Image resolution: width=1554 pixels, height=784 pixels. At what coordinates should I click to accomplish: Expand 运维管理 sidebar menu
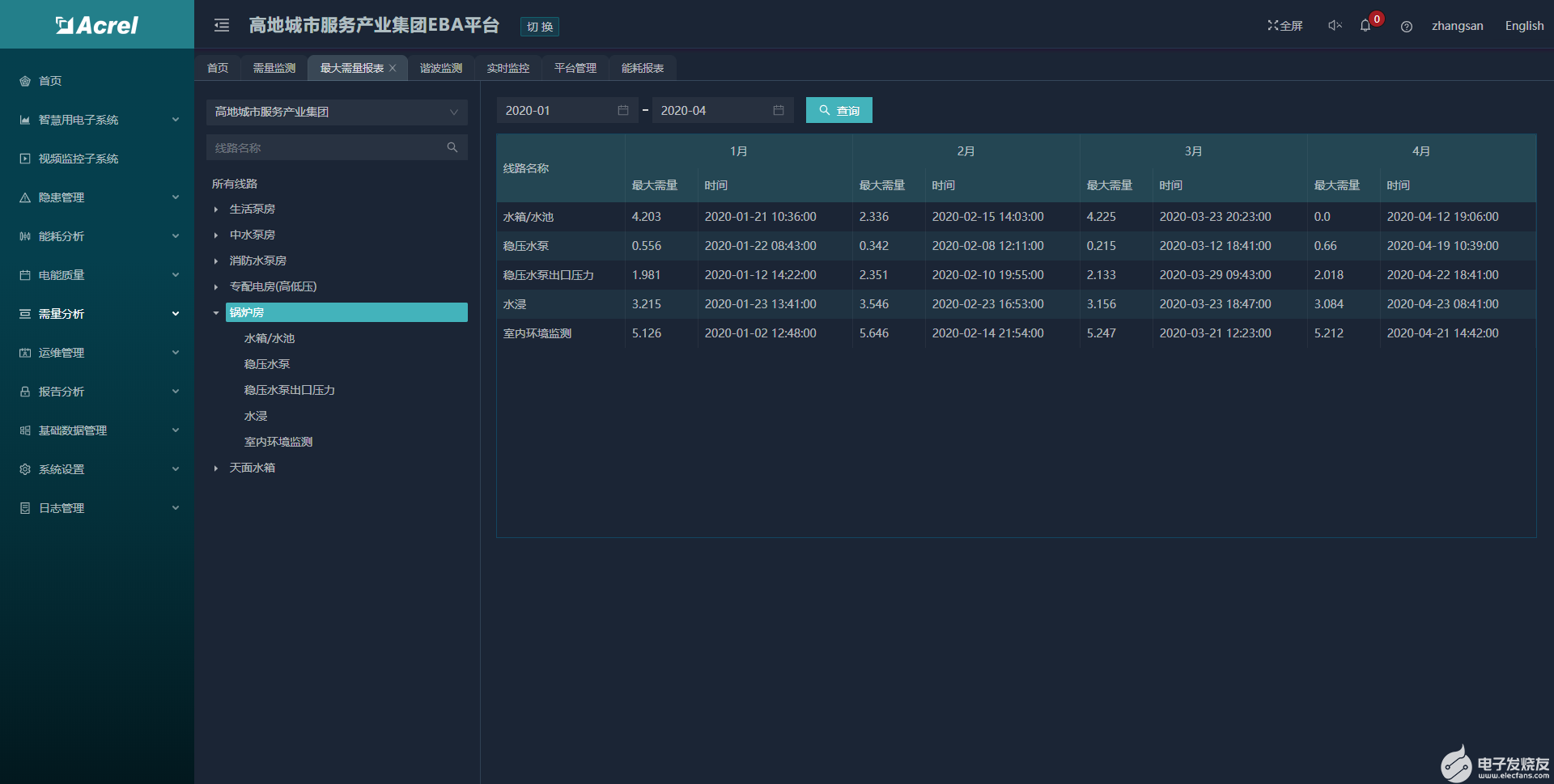(97, 353)
